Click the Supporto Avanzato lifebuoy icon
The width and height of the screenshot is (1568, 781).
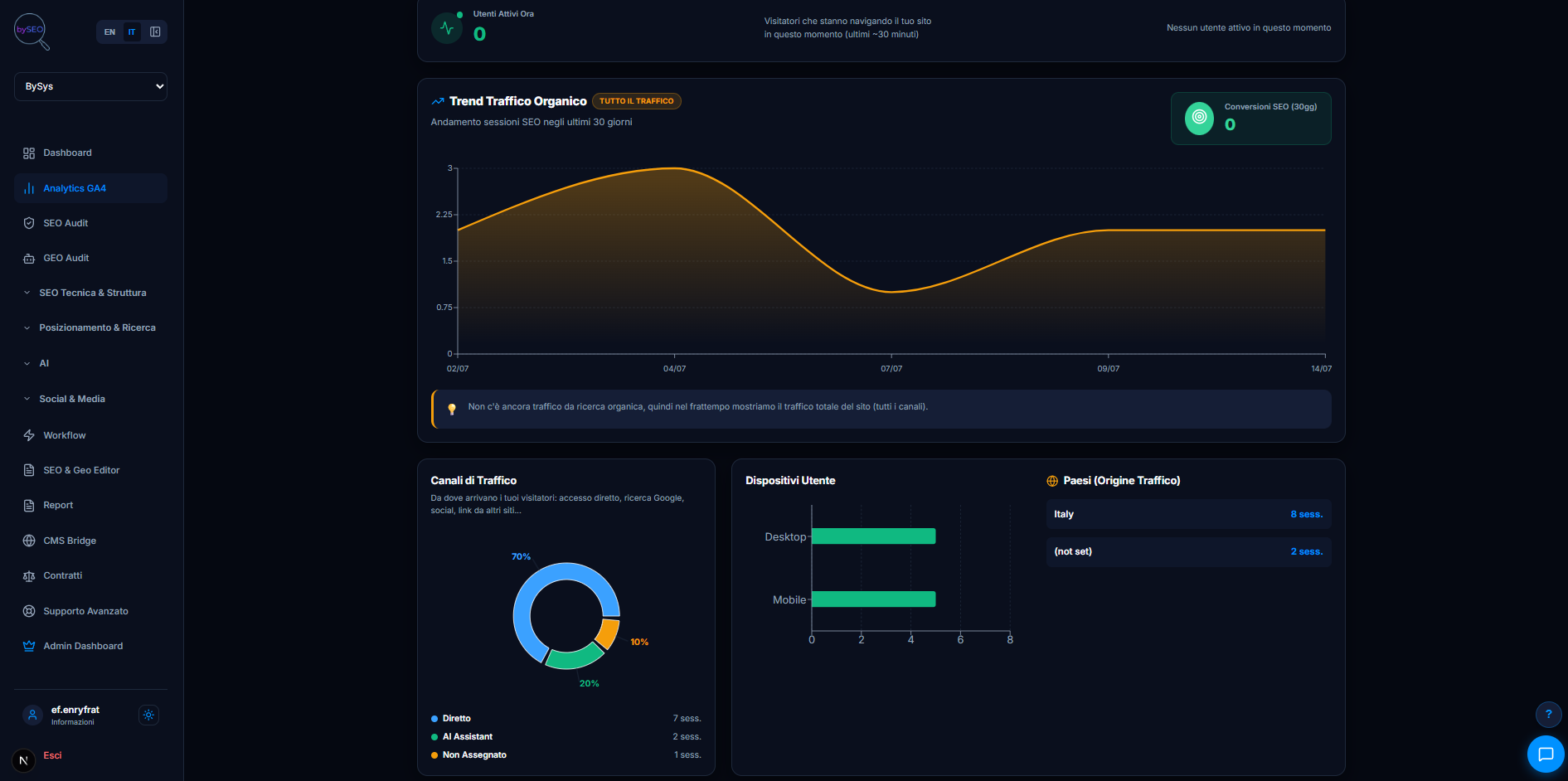pos(29,611)
